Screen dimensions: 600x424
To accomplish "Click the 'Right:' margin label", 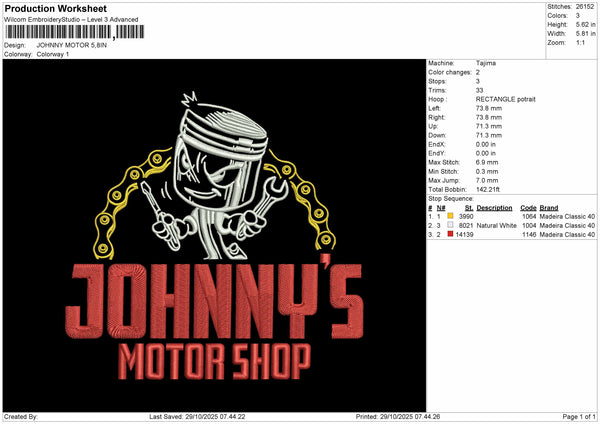I will 436,117.
